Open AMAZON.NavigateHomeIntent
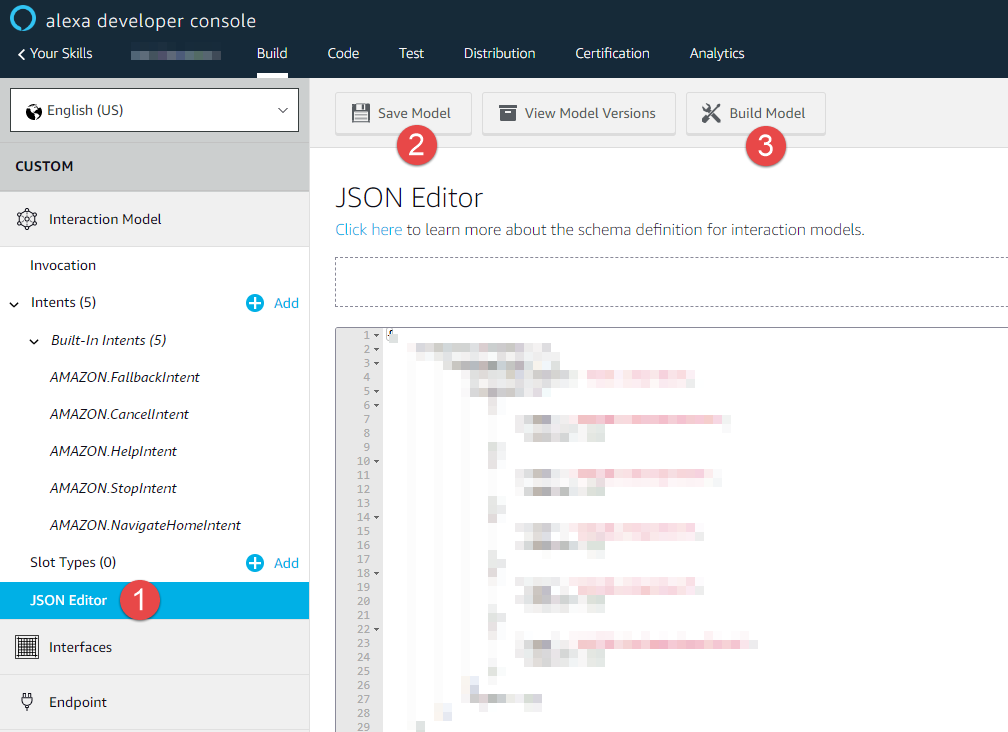The image size is (1008, 732). pyautogui.click(x=145, y=526)
